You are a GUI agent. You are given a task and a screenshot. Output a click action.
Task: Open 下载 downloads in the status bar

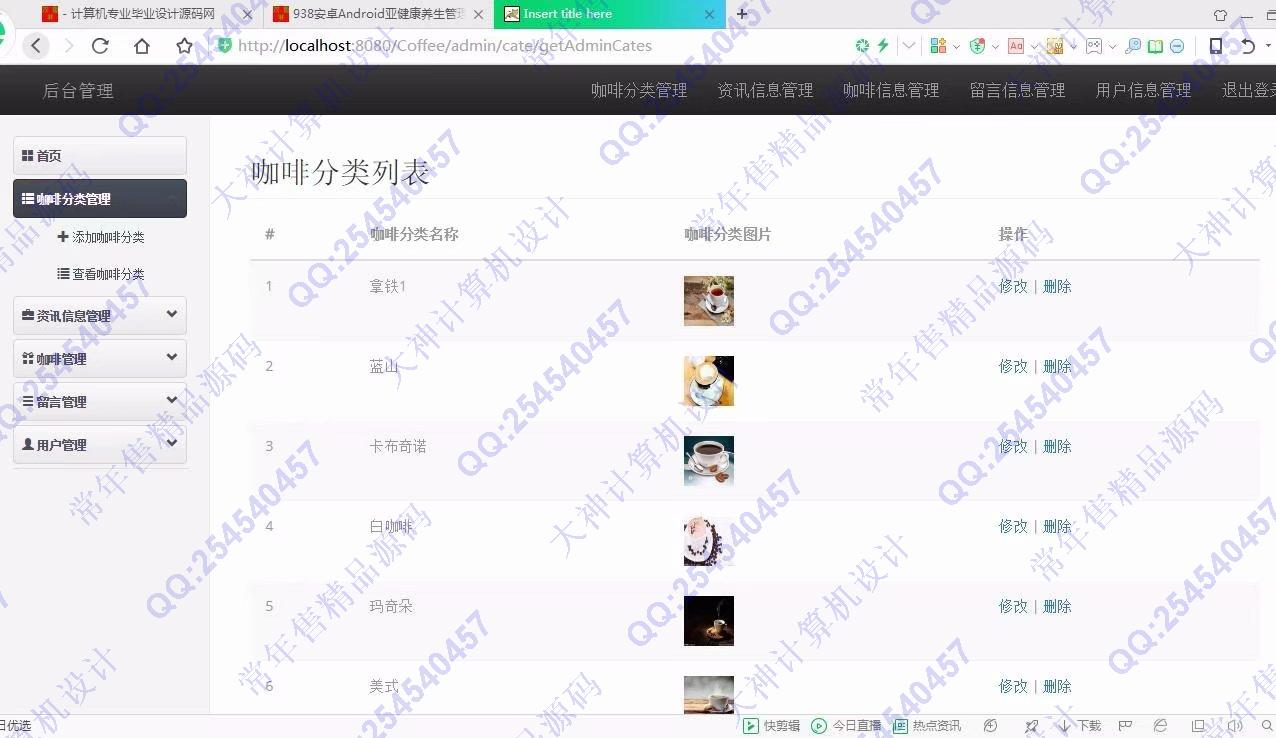(1080, 726)
